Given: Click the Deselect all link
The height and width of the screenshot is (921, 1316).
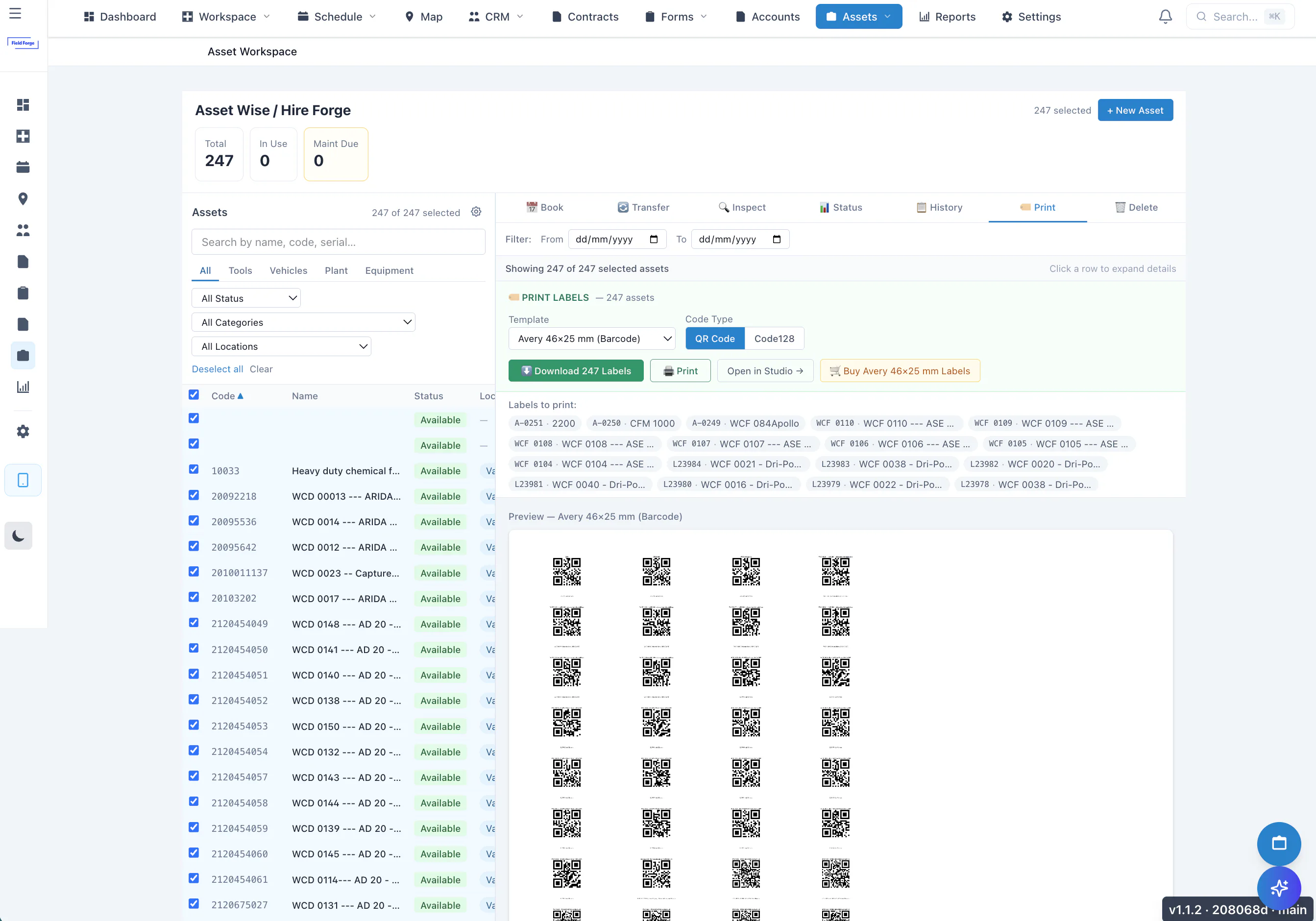Looking at the screenshot, I should coord(217,370).
